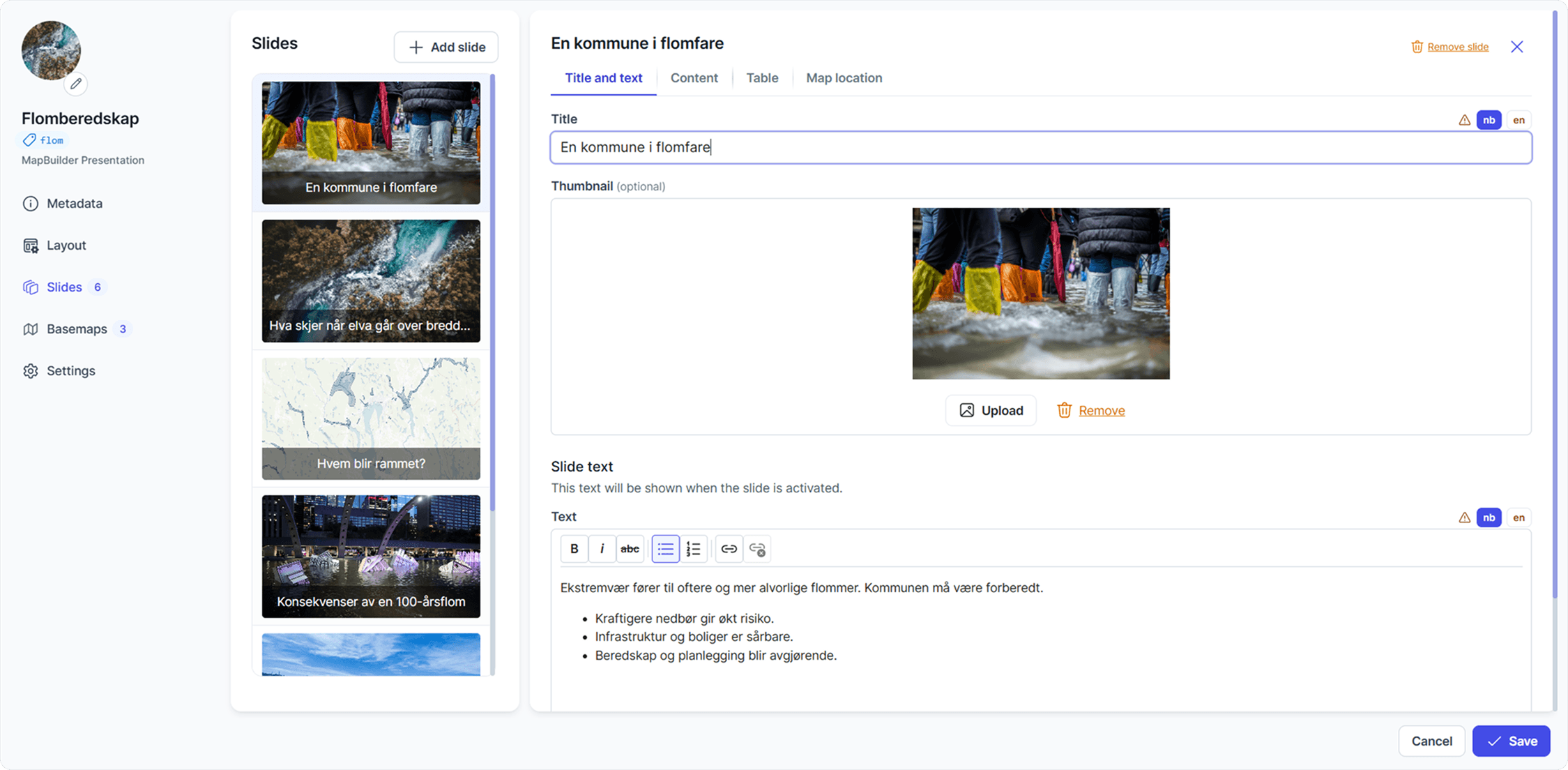Insert a hyperlink in slide text
This screenshot has width=1568, height=770.
[x=729, y=549]
